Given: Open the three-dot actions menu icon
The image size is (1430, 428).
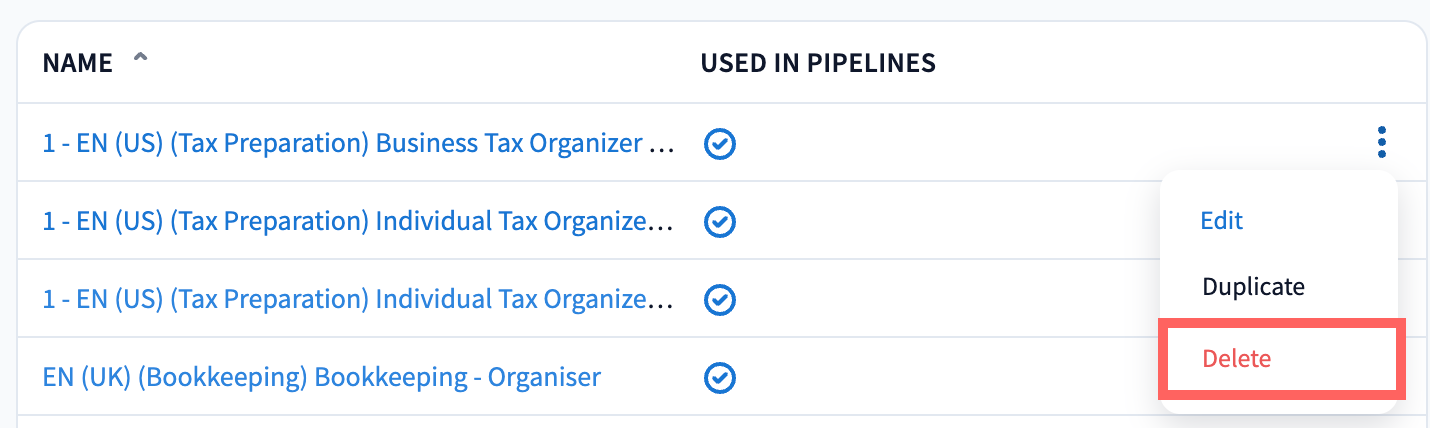Looking at the screenshot, I should [x=1381, y=142].
